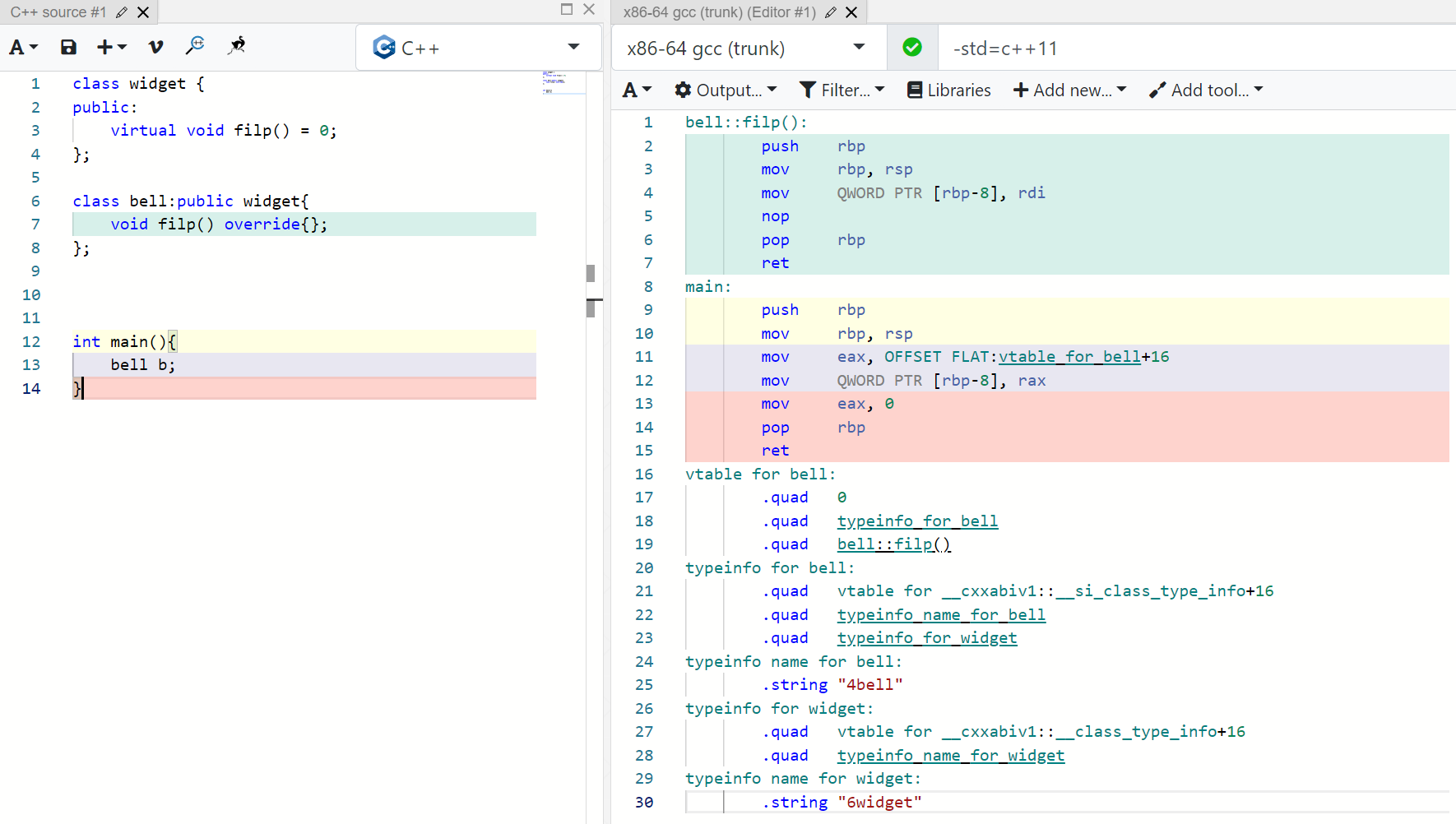The height and width of the screenshot is (824, 1456).
Task: Click '.string "6widget"' assembly line
Action: point(842,803)
